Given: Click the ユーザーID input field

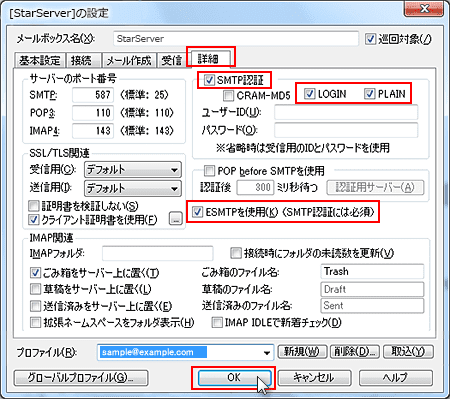Looking at the screenshot, I should tap(346, 112).
